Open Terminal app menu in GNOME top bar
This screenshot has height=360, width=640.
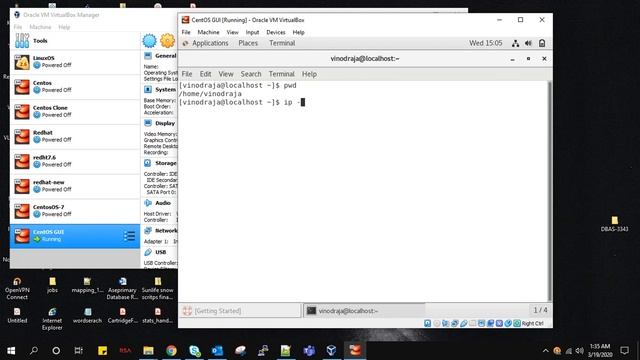[282, 43]
